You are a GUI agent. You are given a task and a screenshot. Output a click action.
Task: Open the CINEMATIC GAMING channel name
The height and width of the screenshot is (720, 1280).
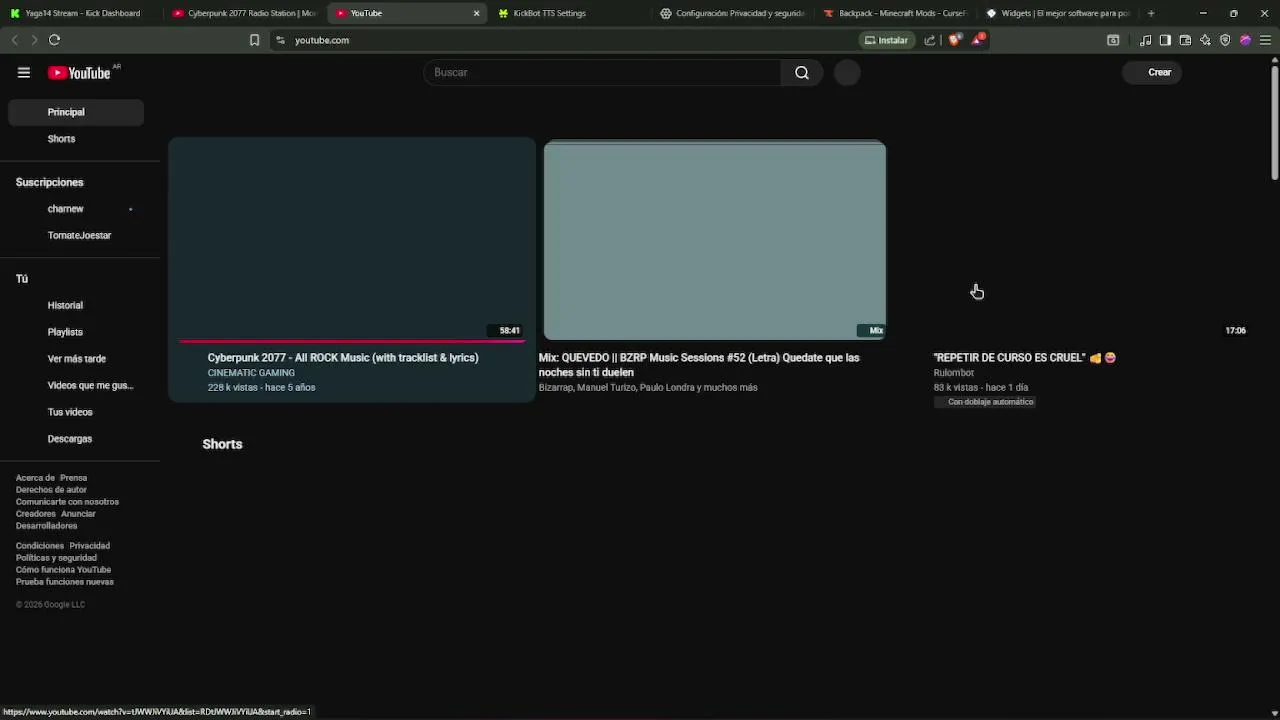click(251, 373)
